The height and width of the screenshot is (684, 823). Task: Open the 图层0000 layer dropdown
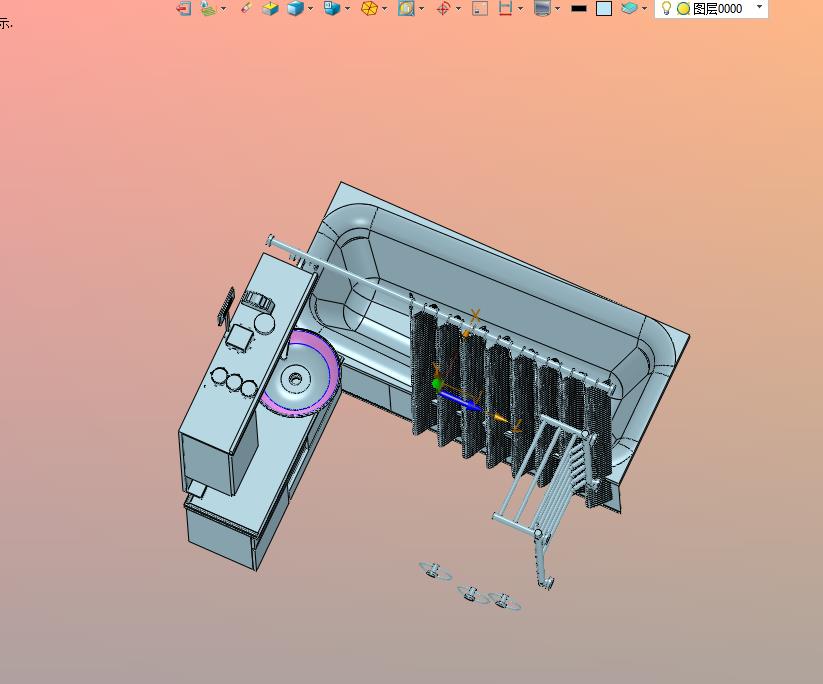(x=759, y=7)
